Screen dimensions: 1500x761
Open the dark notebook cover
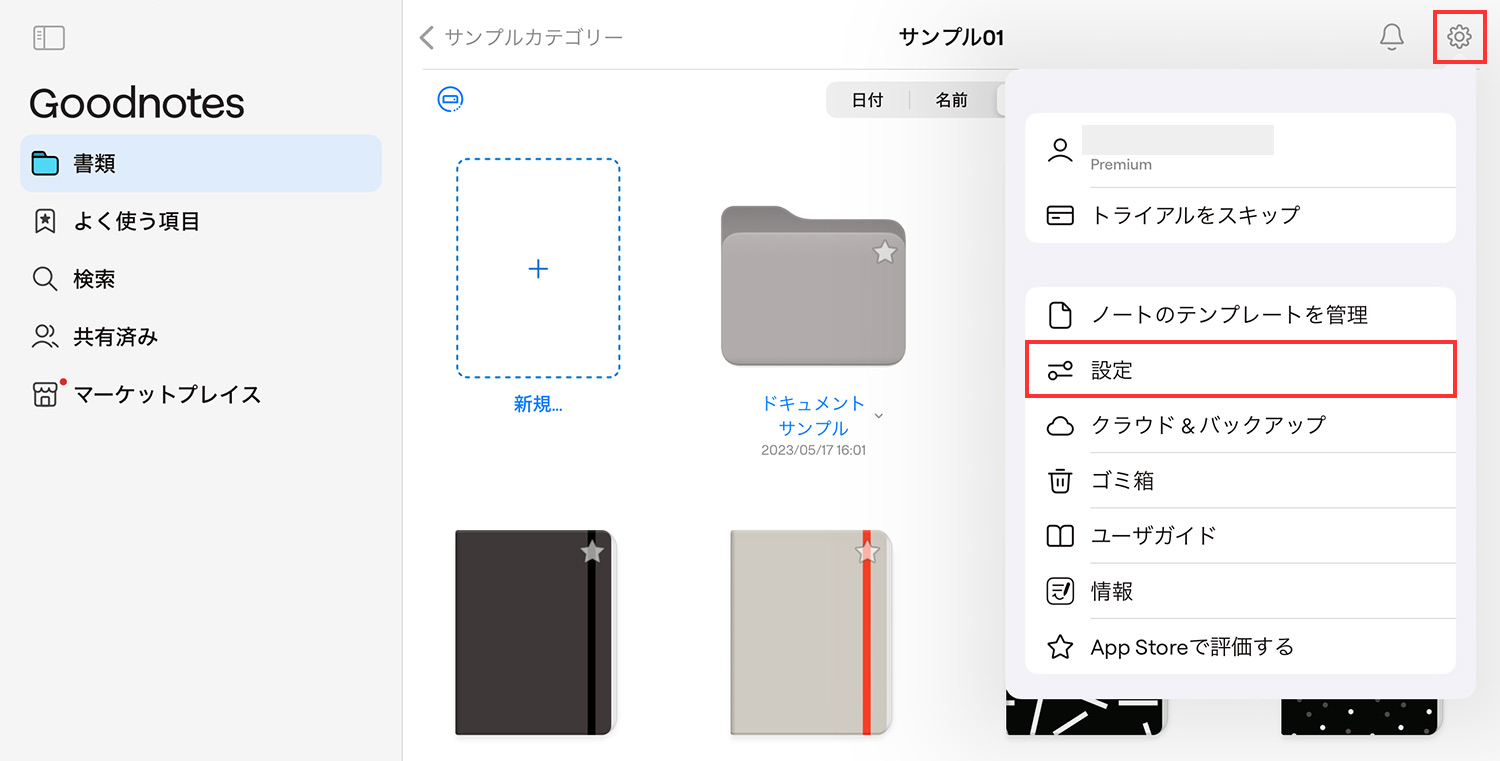[533, 633]
